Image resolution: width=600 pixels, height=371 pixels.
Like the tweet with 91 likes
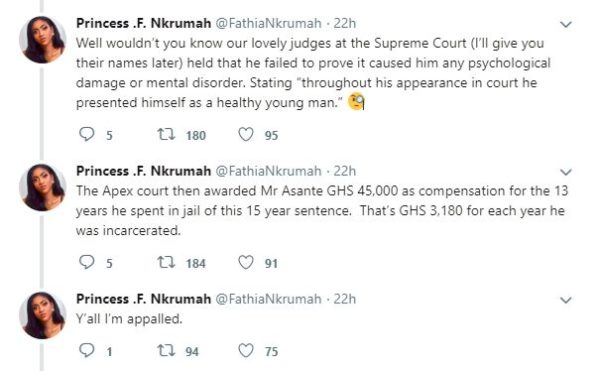246,263
